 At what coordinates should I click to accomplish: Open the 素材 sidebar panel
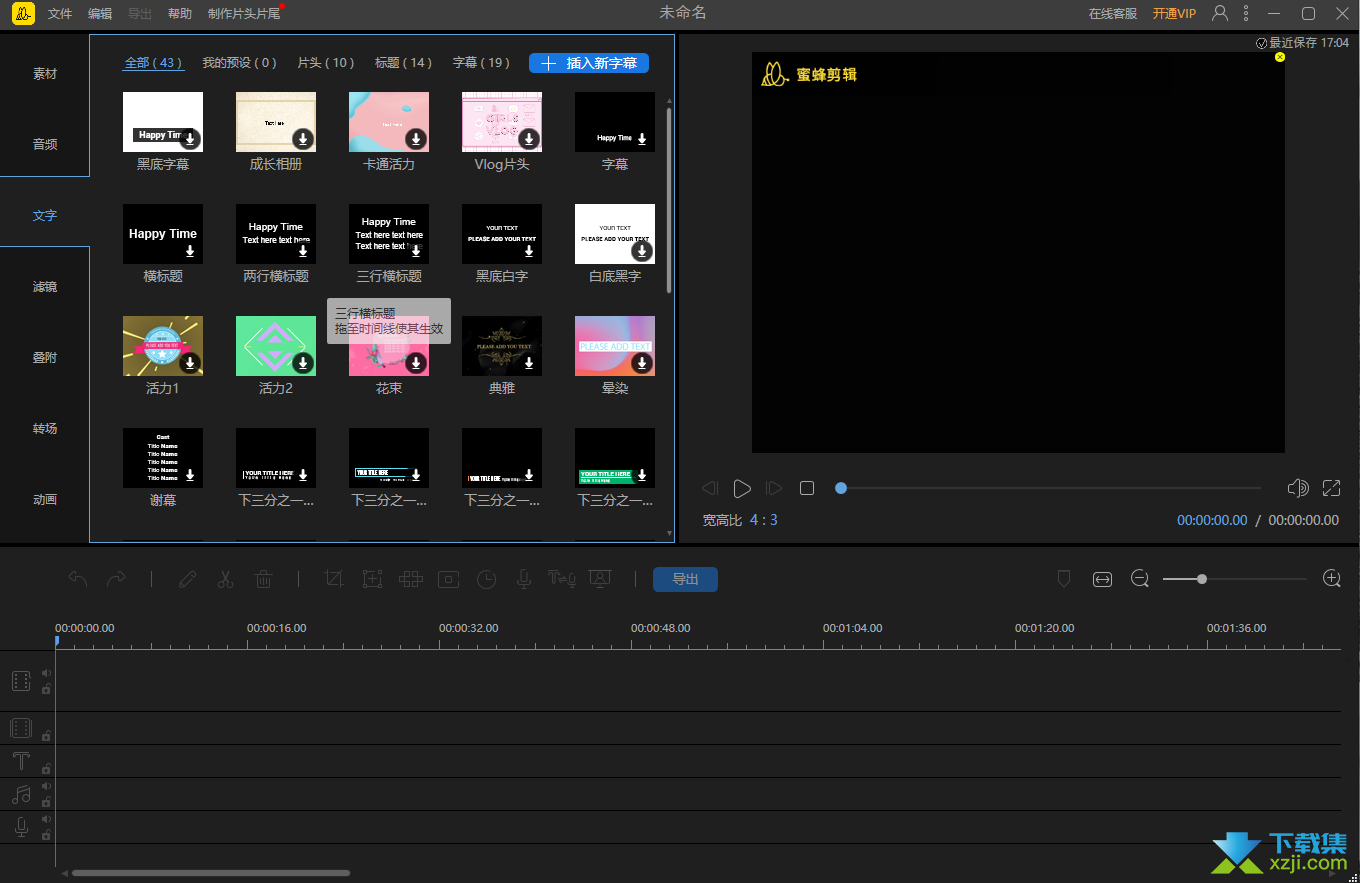pyautogui.click(x=45, y=74)
